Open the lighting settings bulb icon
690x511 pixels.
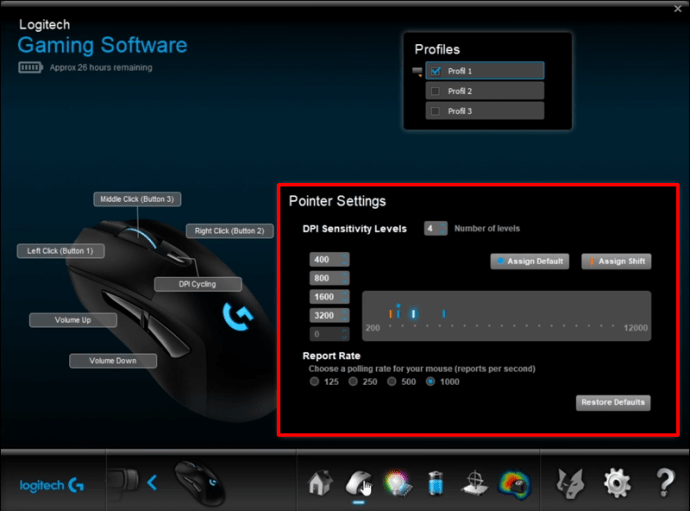(x=398, y=483)
